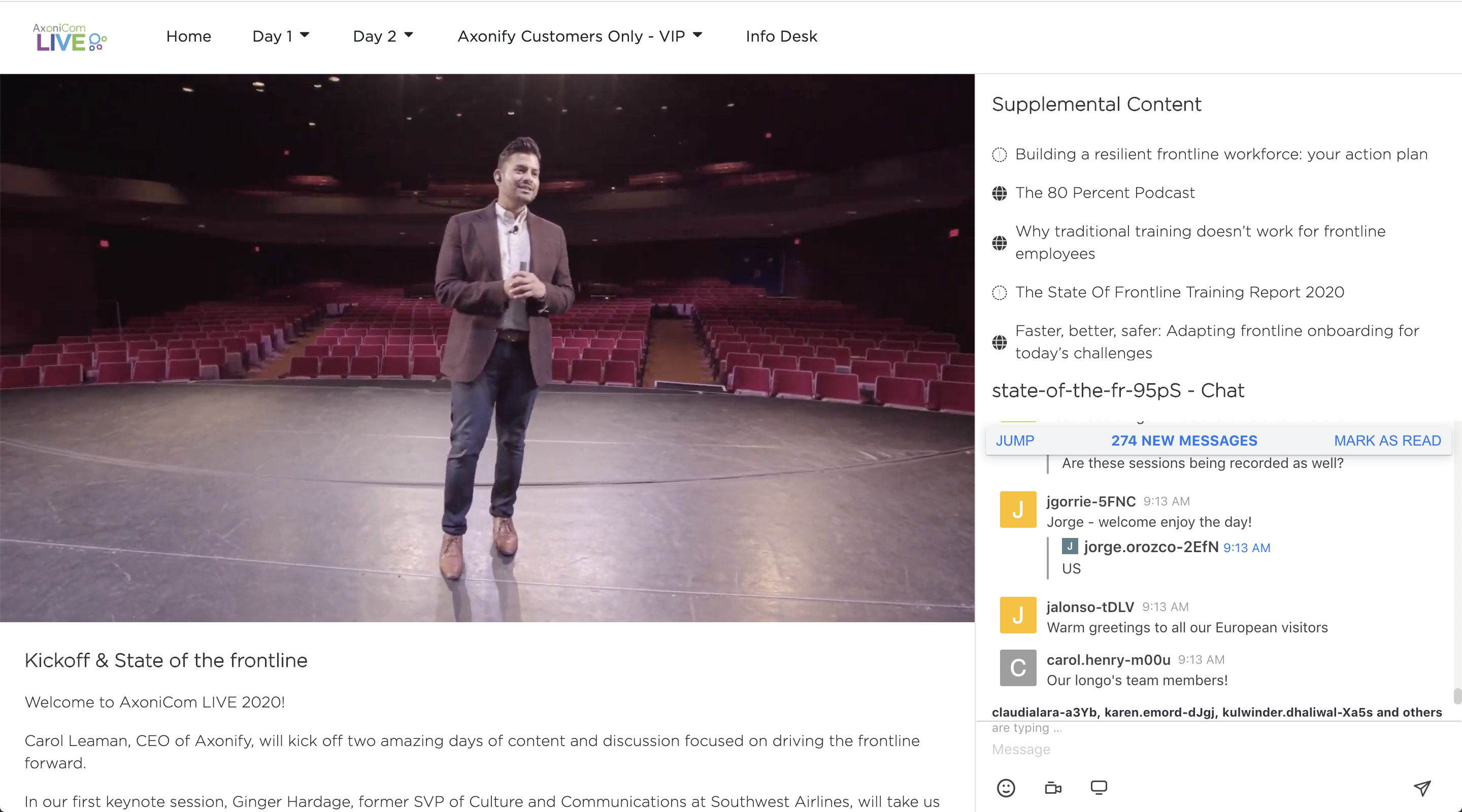Click the video camera icon below message box
The height and width of the screenshot is (812, 1462).
click(1053, 788)
